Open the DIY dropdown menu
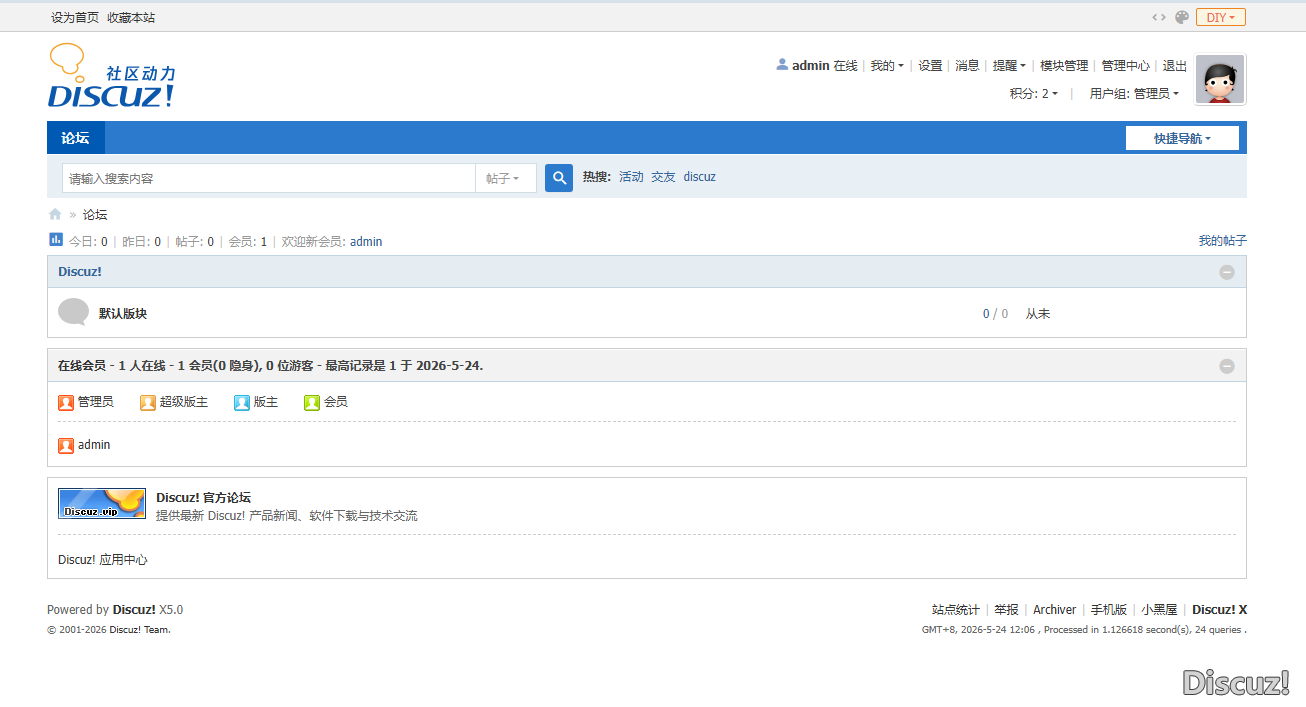 (1221, 17)
